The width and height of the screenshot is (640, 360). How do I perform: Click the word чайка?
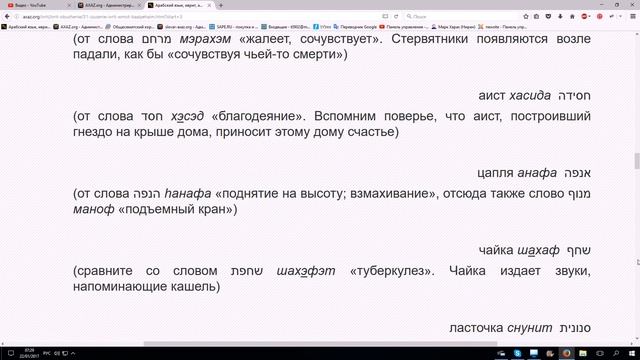point(496,251)
